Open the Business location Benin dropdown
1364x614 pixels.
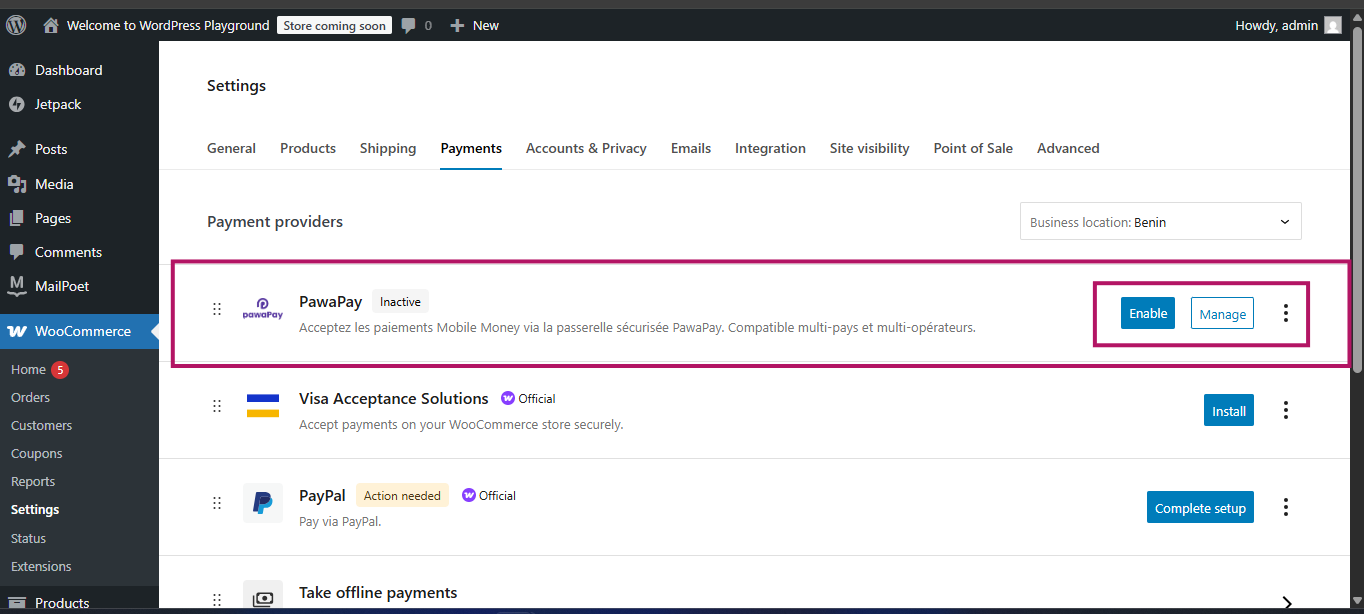[1161, 222]
